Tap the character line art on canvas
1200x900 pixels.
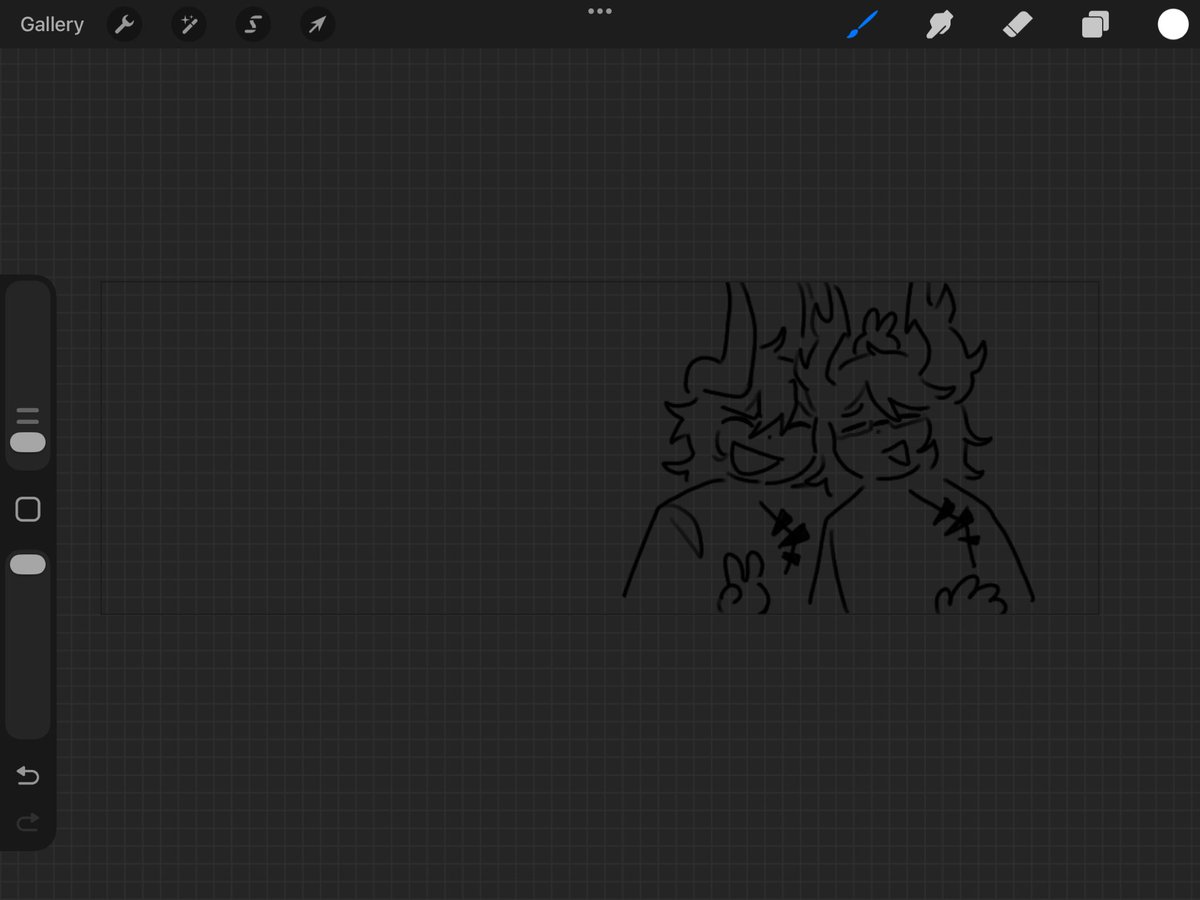828,448
